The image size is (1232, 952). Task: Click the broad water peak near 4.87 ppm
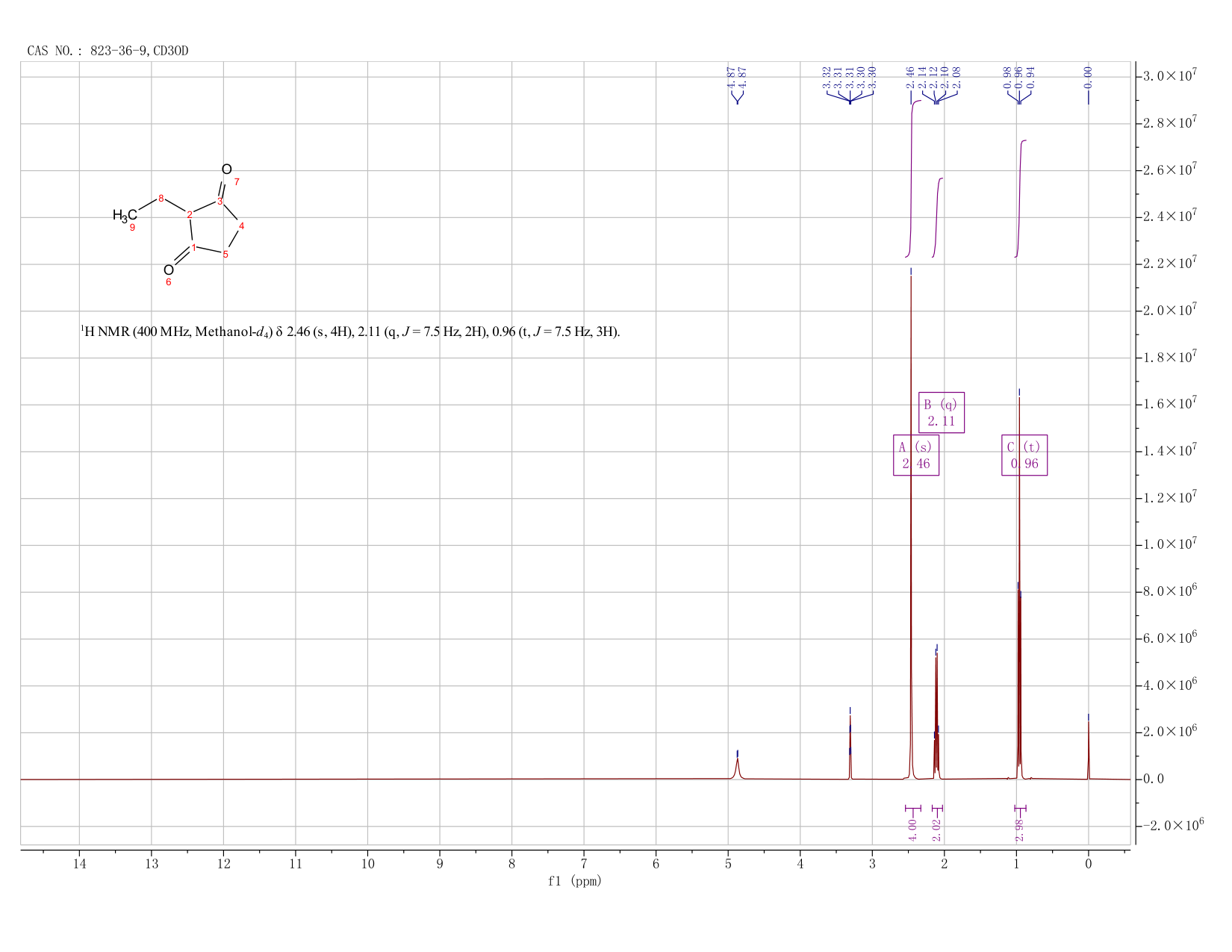click(x=737, y=769)
